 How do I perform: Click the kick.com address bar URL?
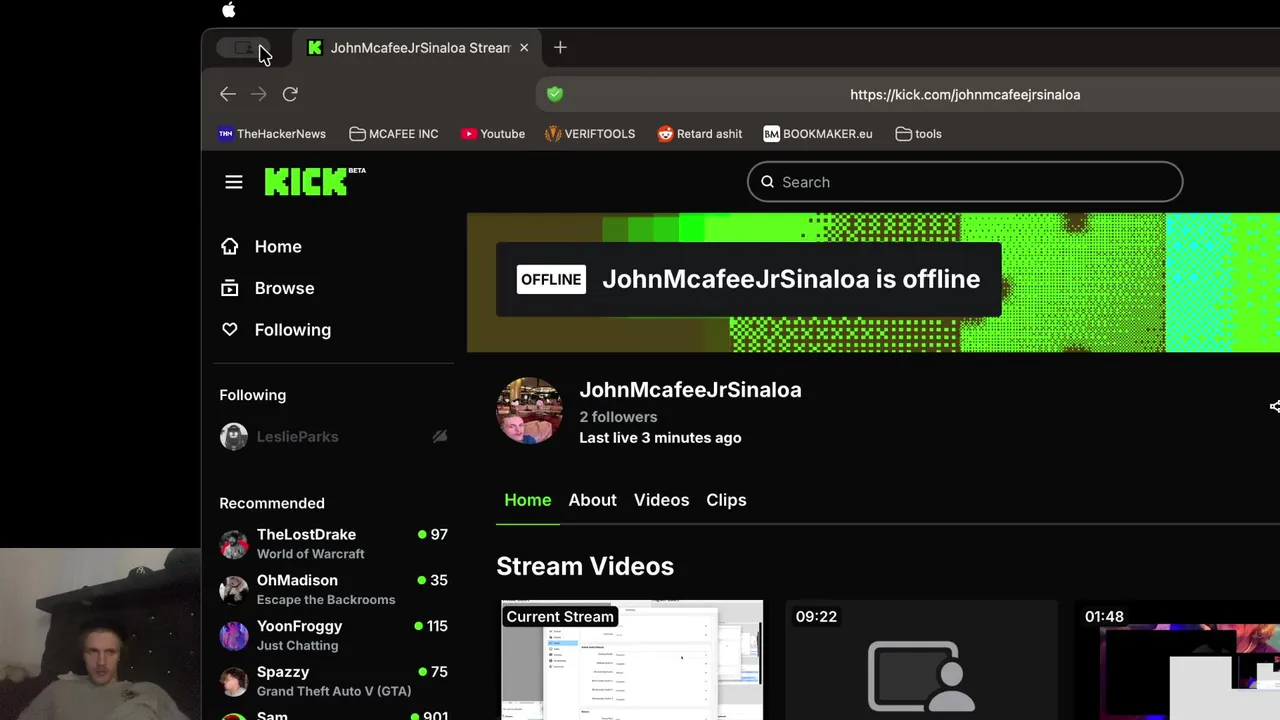click(x=965, y=95)
